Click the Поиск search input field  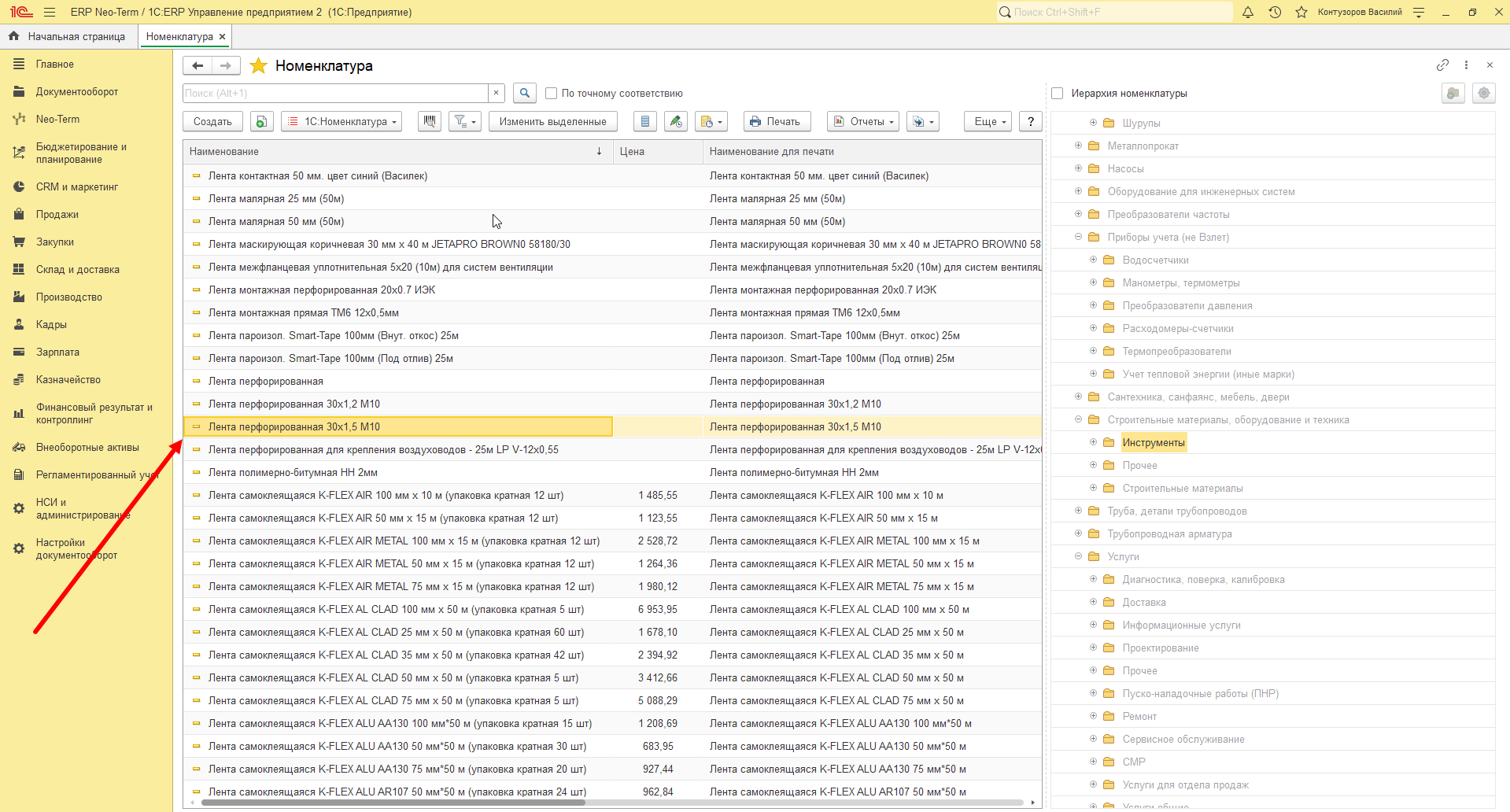pos(335,93)
